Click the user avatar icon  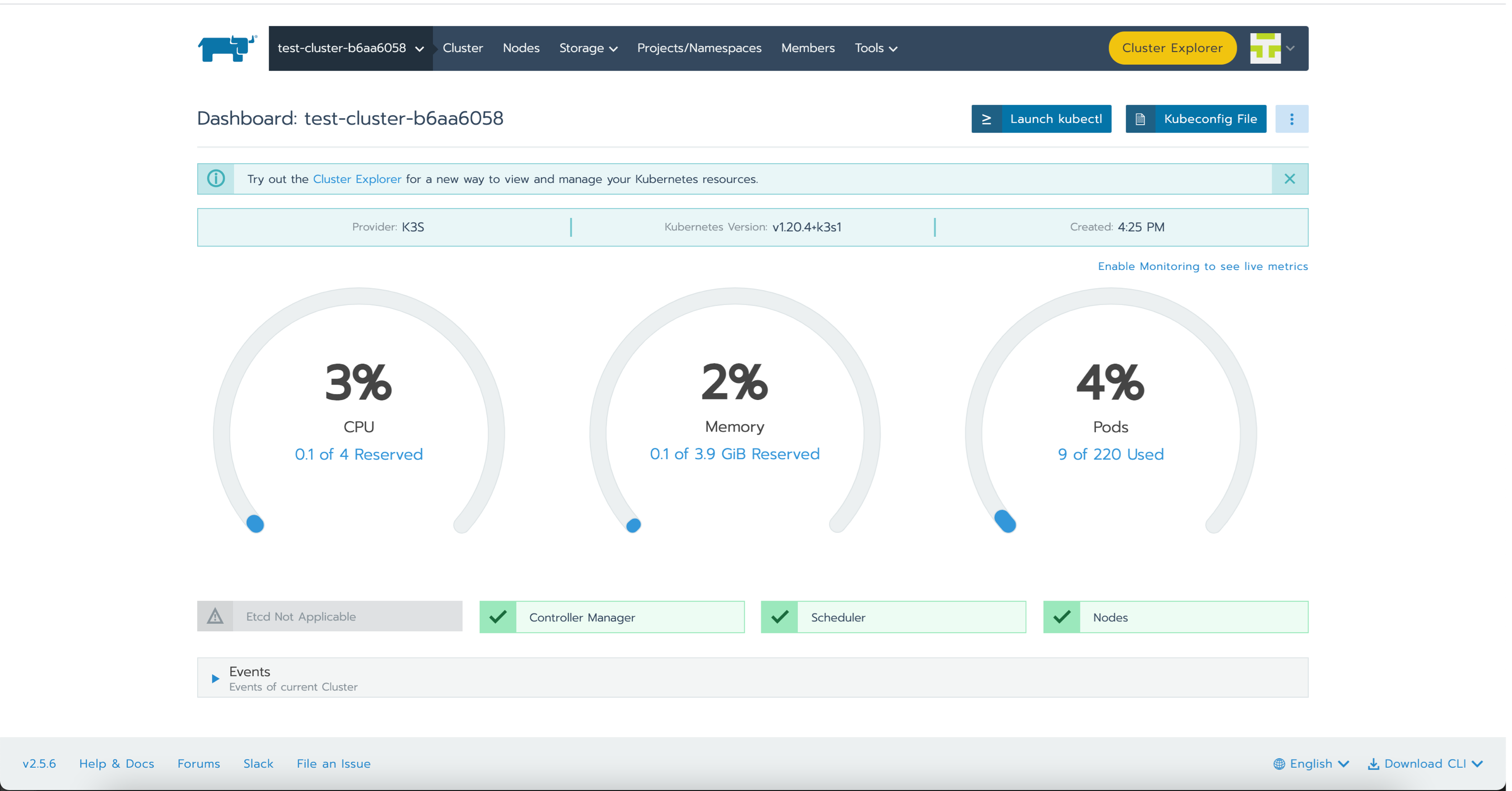click(x=1265, y=48)
